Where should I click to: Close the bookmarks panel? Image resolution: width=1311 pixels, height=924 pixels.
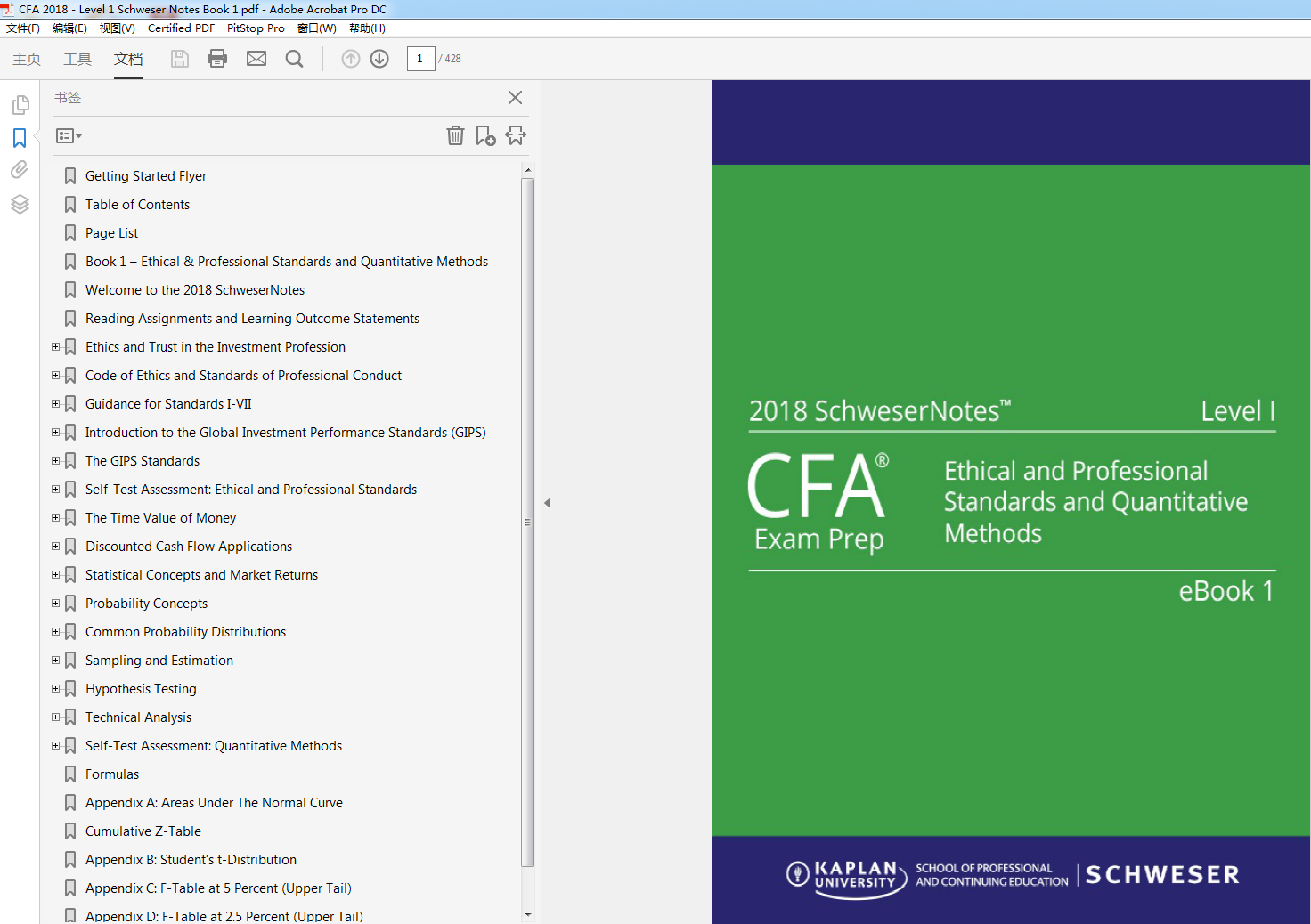click(515, 98)
